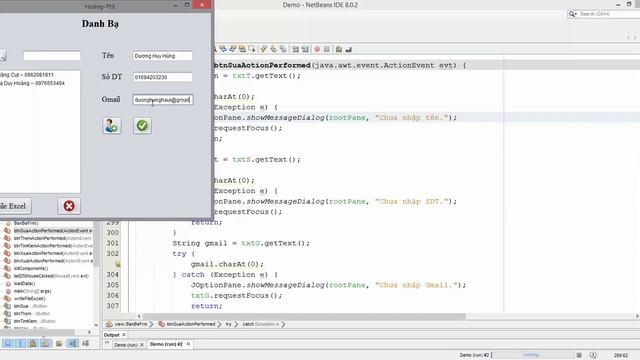Toggle Show Non-Public Members filter in Navigator

[x=46, y=344]
